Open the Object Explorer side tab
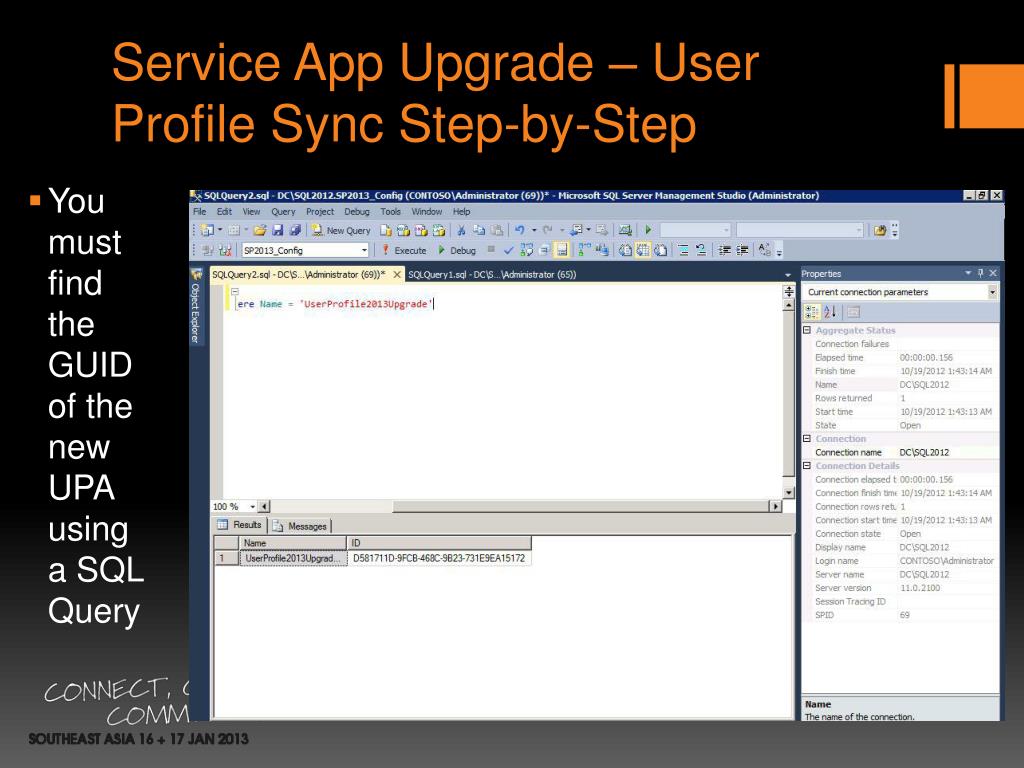 coord(195,306)
